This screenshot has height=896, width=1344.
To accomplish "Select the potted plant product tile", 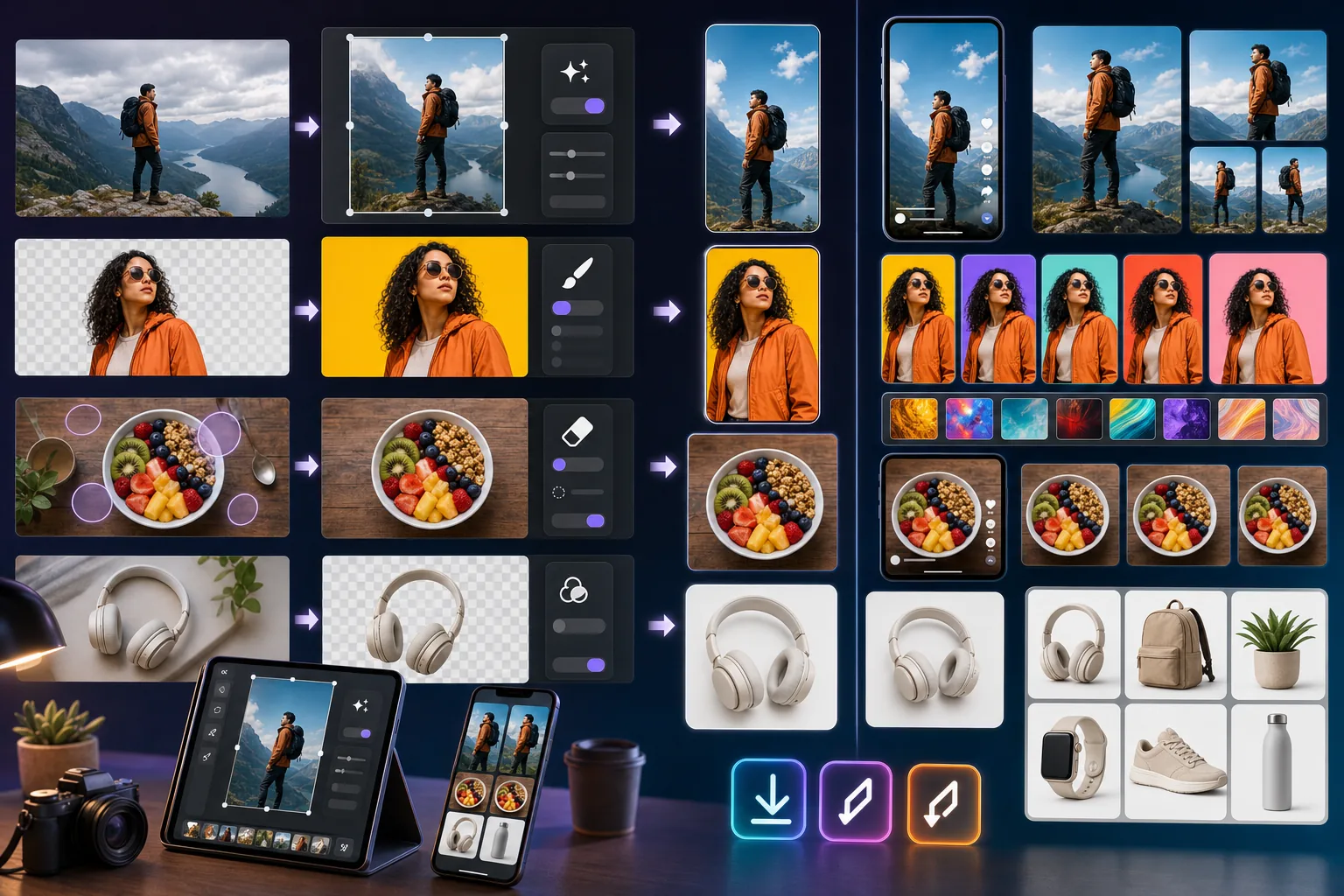I will pos(1278,644).
